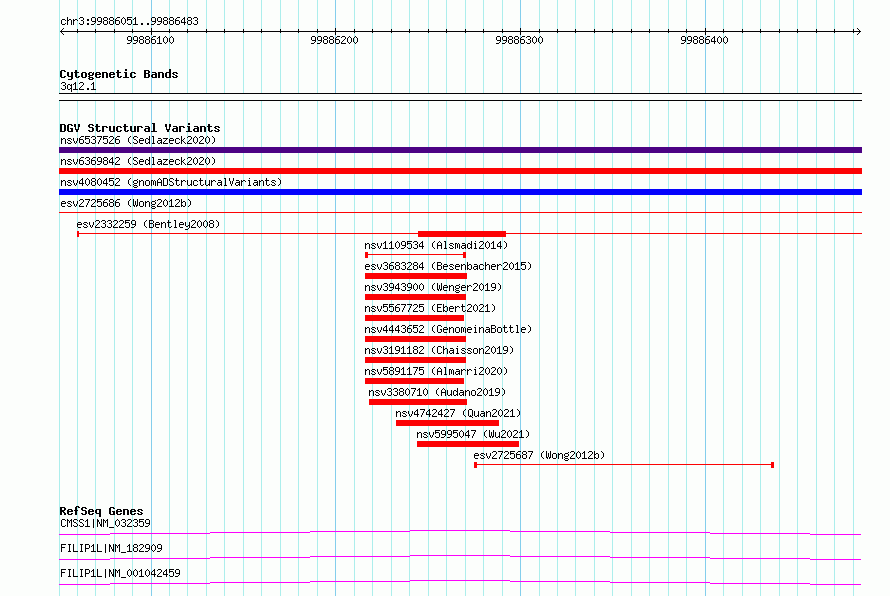Click the esv3683284 (Besenbacher2015) label

[x=448, y=266]
